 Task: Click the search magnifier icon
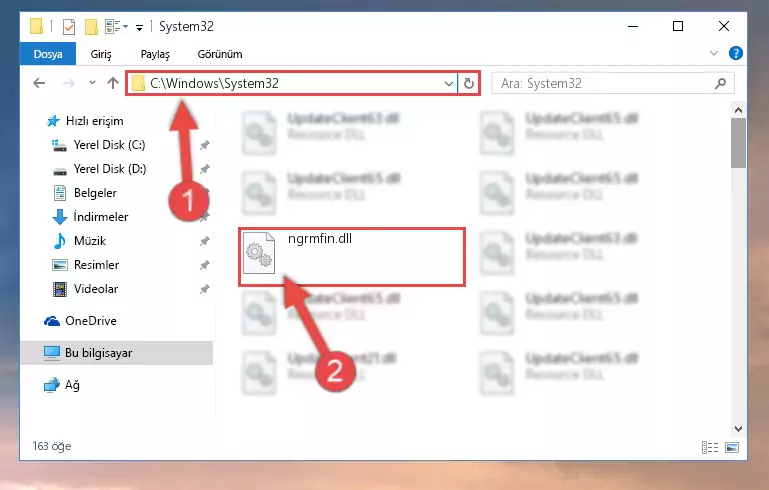(720, 83)
